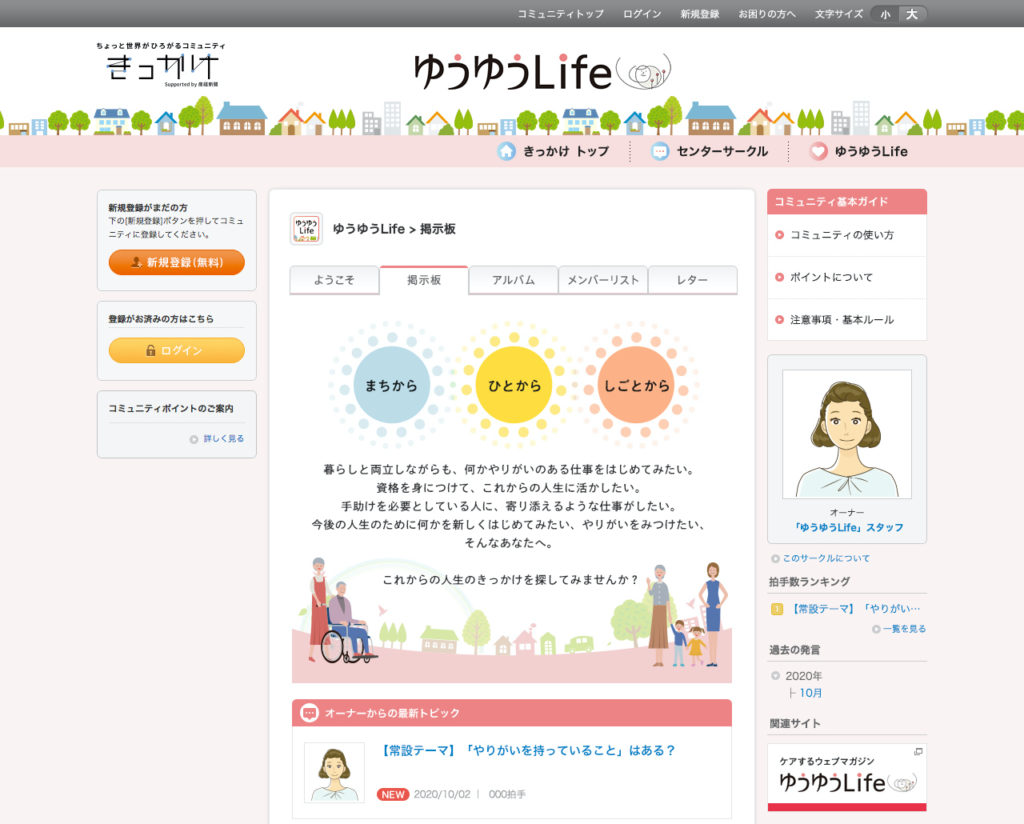This screenshot has width=1024, height=824.
Task: Switch to the アルバム tab
Action: point(513,279)
